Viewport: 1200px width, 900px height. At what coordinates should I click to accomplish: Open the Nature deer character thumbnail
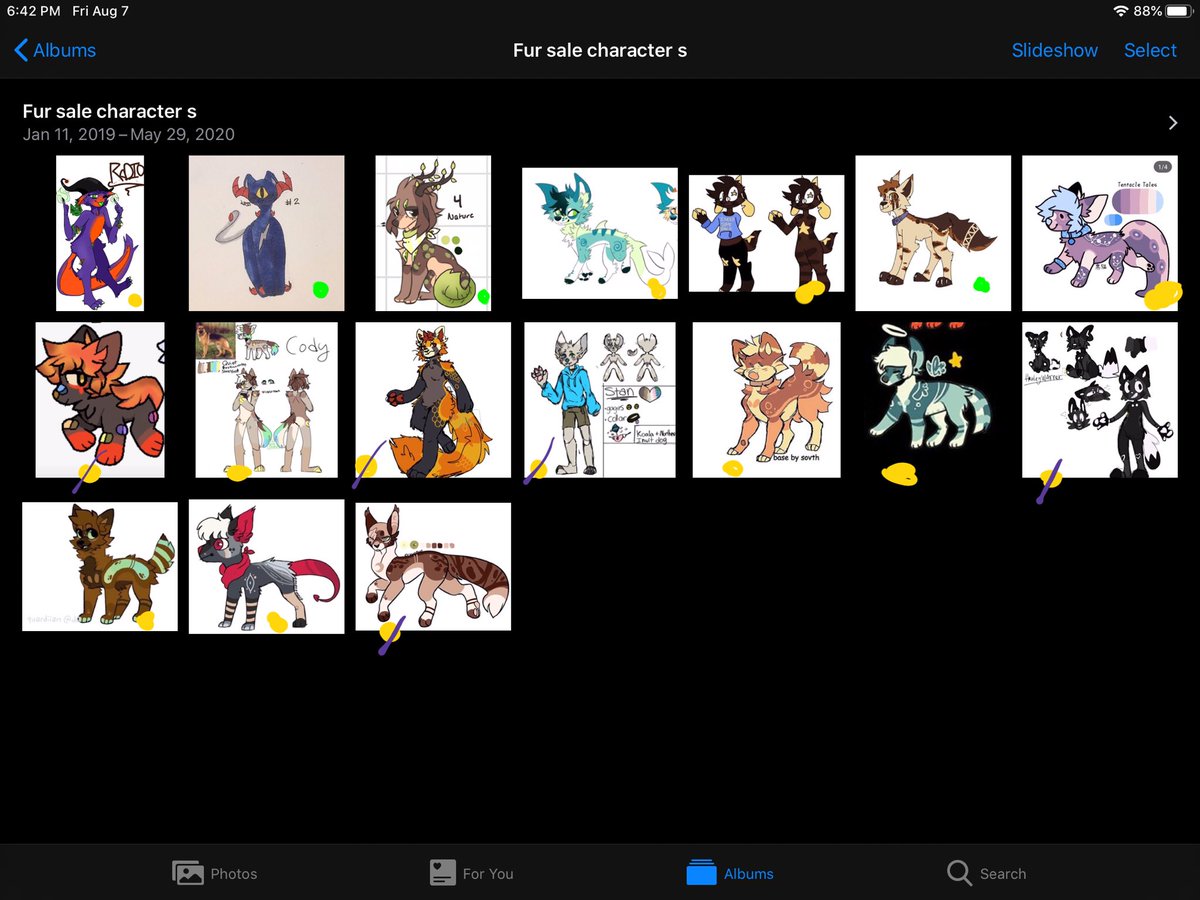[x=433, y=233]
